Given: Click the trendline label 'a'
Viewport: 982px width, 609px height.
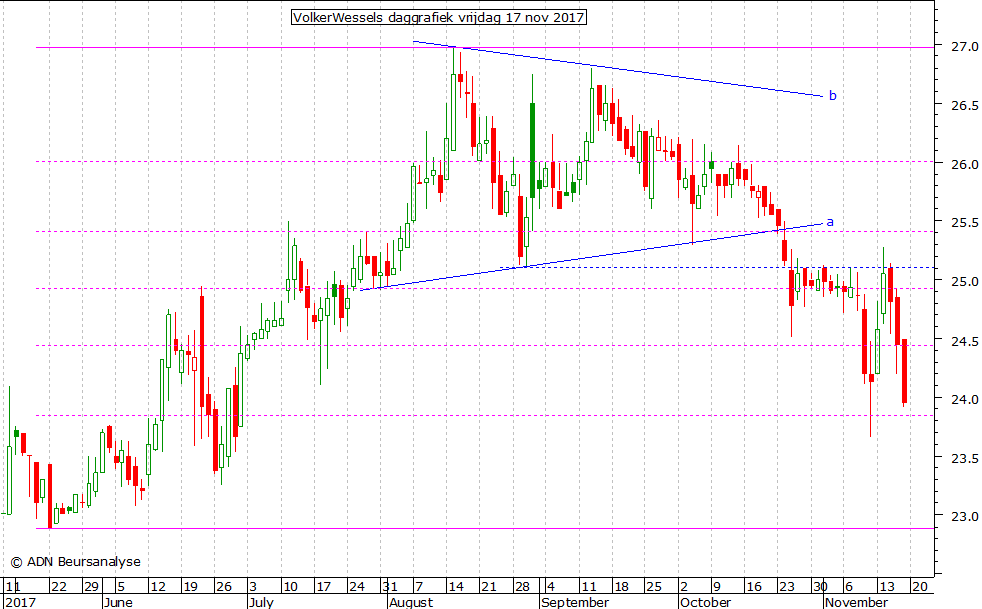Looking at the screenshot, I should [x=830, y=222].
